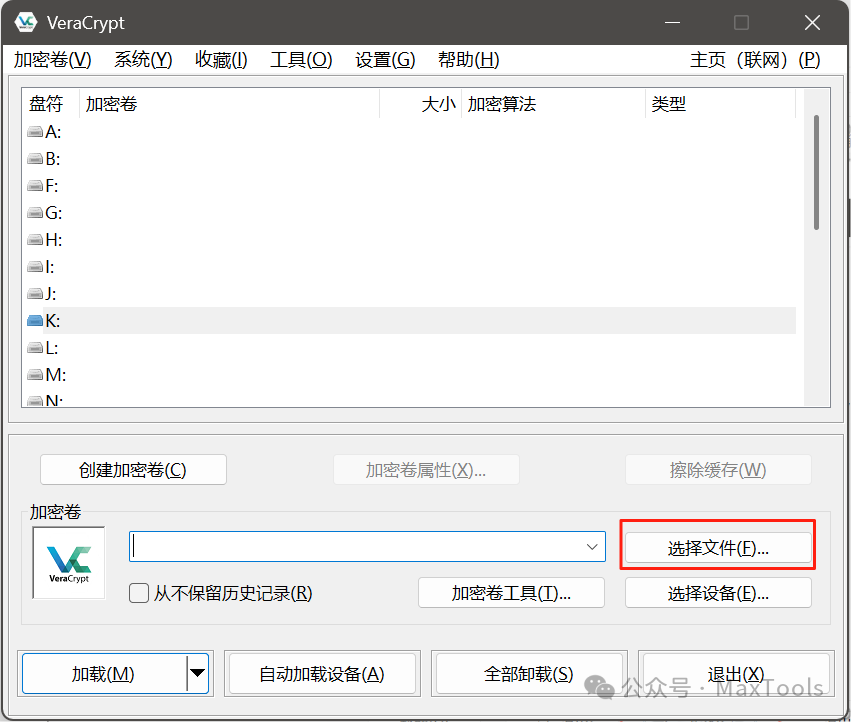The image size is (851, 722).
Task: Open the 设置(G) menu
Action: pyautogui.click(x=385, y=60)
